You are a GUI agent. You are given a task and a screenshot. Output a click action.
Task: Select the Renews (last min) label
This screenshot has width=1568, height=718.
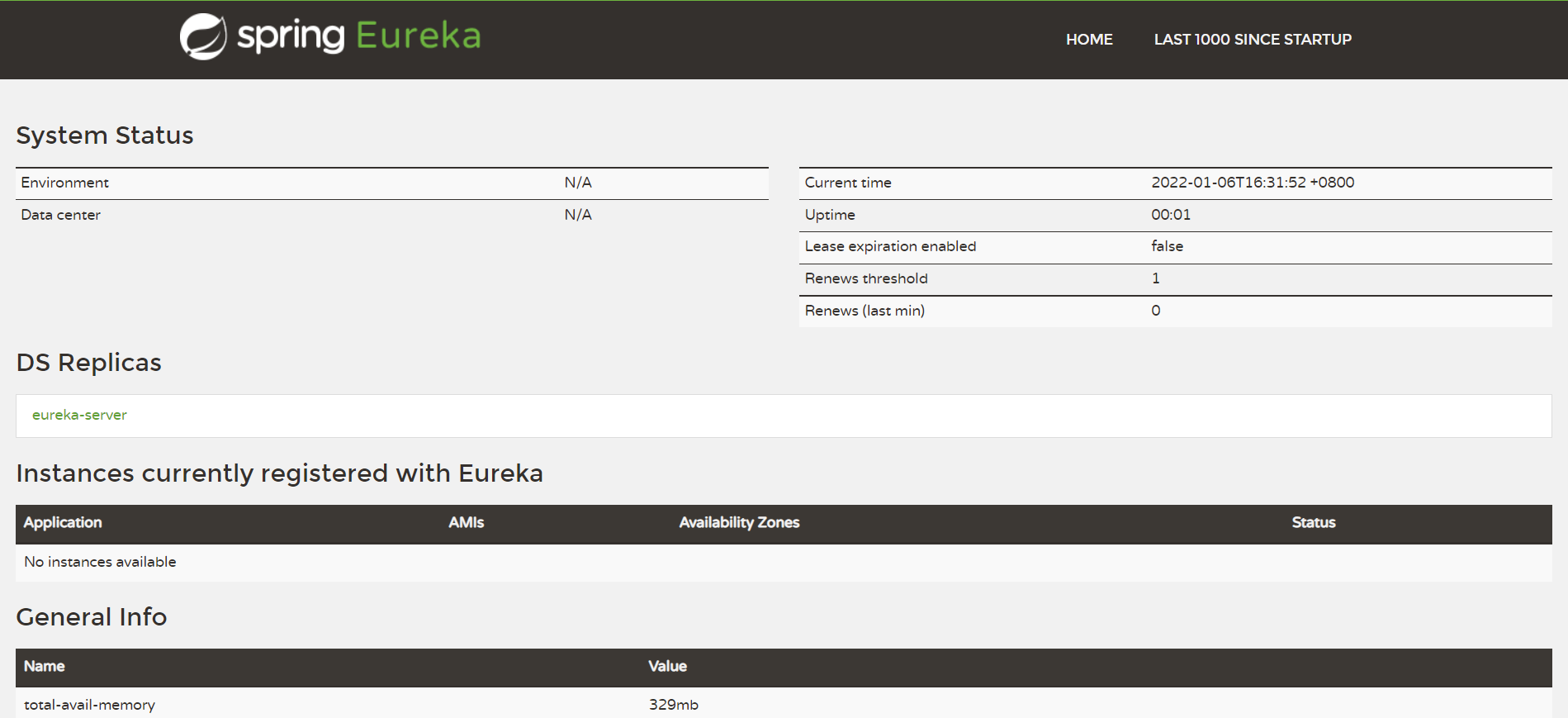tap(865, 311)
